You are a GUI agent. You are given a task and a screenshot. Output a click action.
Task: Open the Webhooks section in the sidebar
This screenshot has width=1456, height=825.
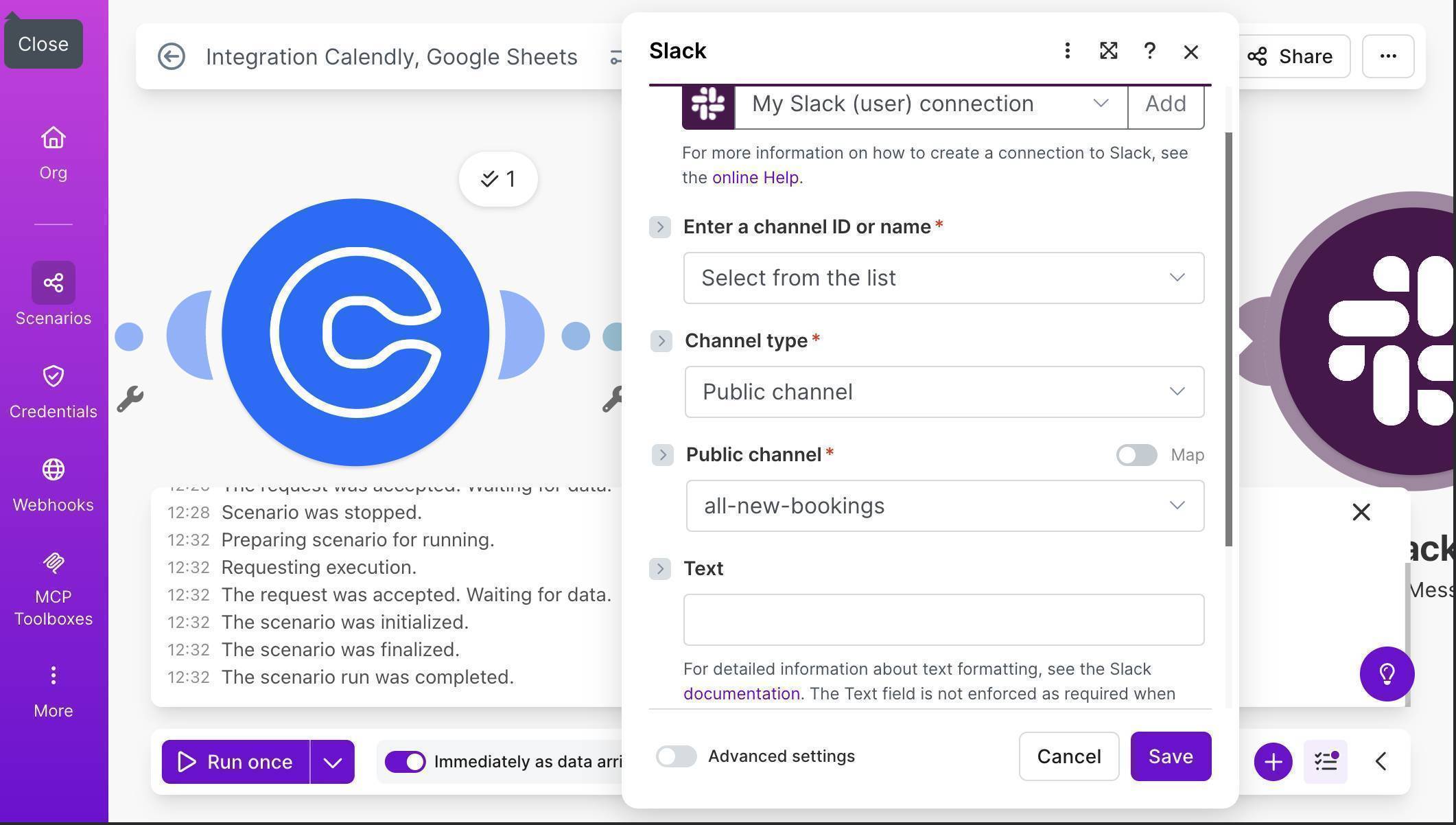(x=53, y=483)
